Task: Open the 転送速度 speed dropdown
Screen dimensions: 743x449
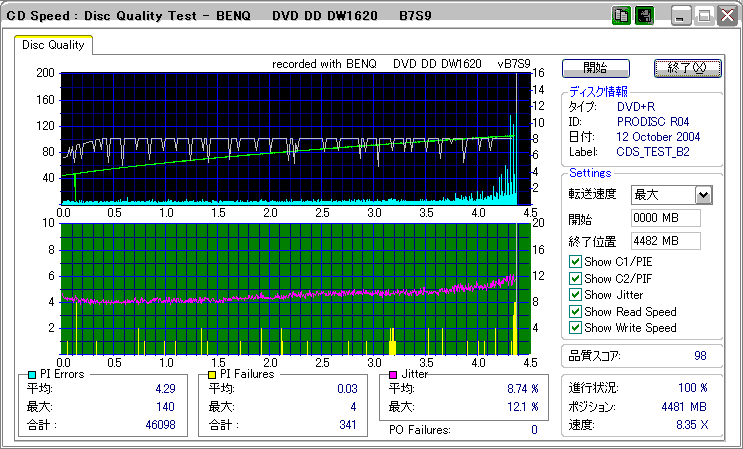Action: 703,195
